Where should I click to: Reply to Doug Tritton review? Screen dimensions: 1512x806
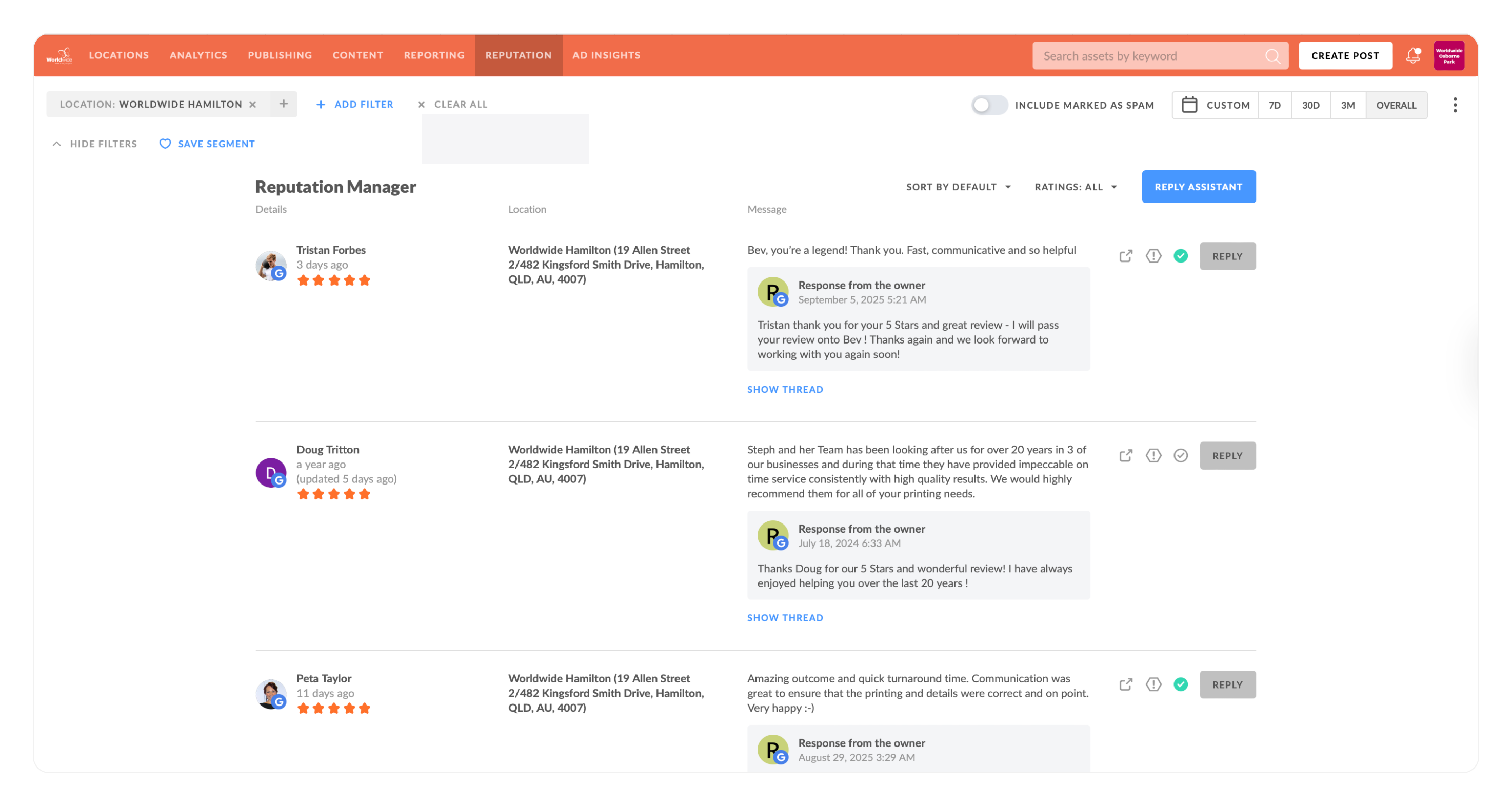(x=1227, y=456)
